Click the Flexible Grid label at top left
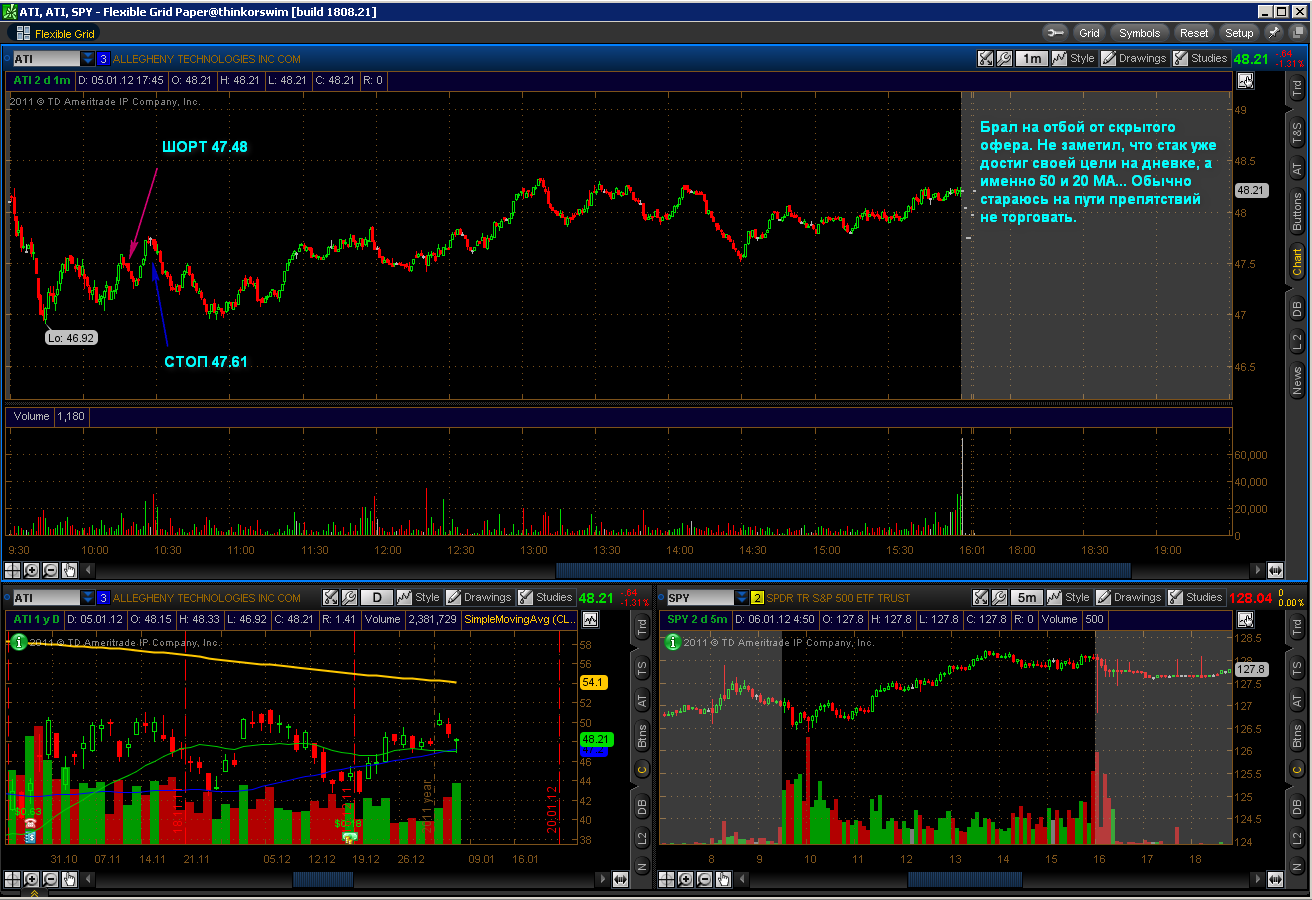The height and width of the screenshot is (900, 1312). (64, 34)
